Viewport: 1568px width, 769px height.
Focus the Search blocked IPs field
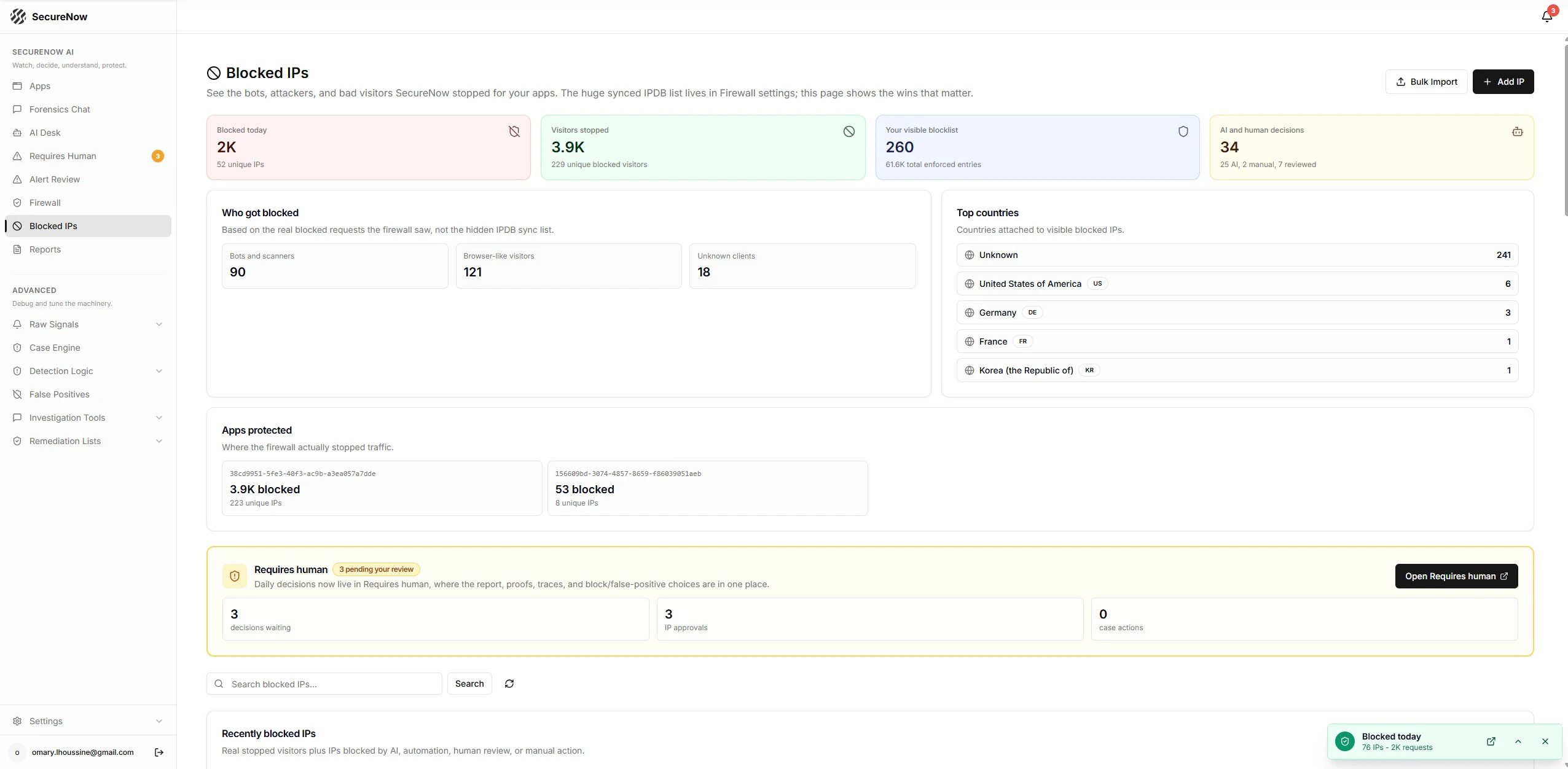324,684
